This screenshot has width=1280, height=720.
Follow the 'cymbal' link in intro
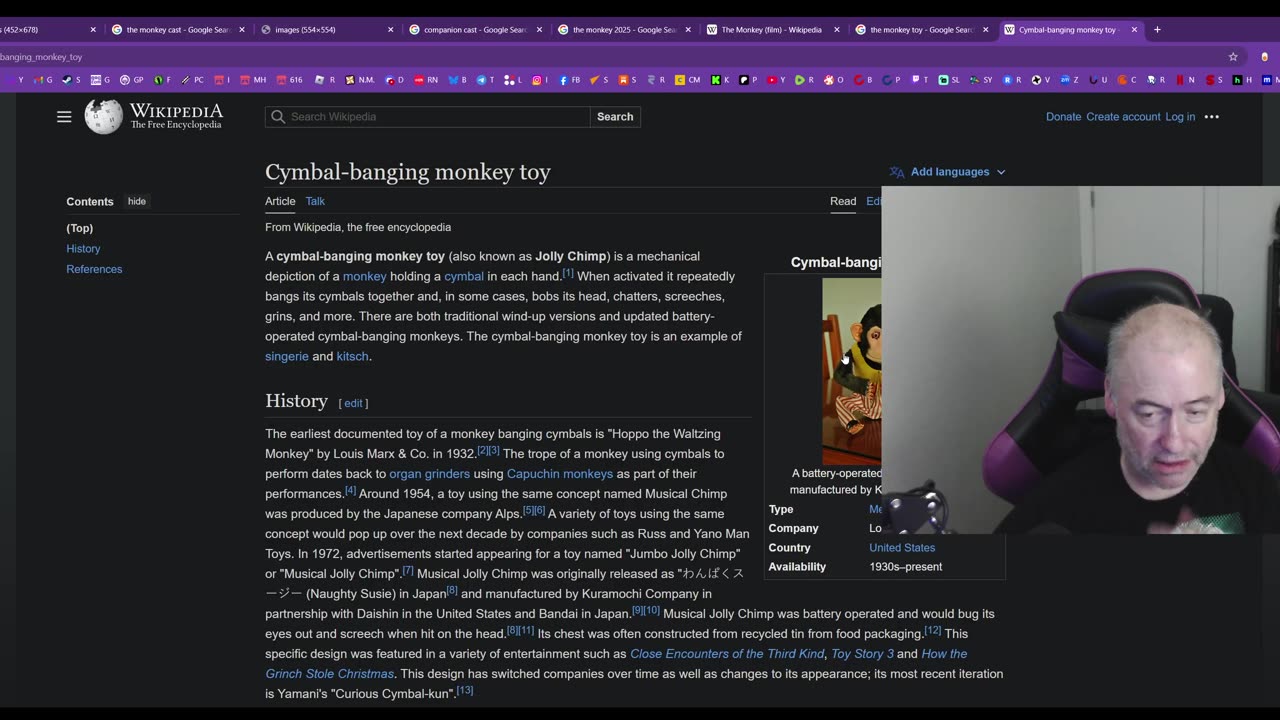coord(464,276)
